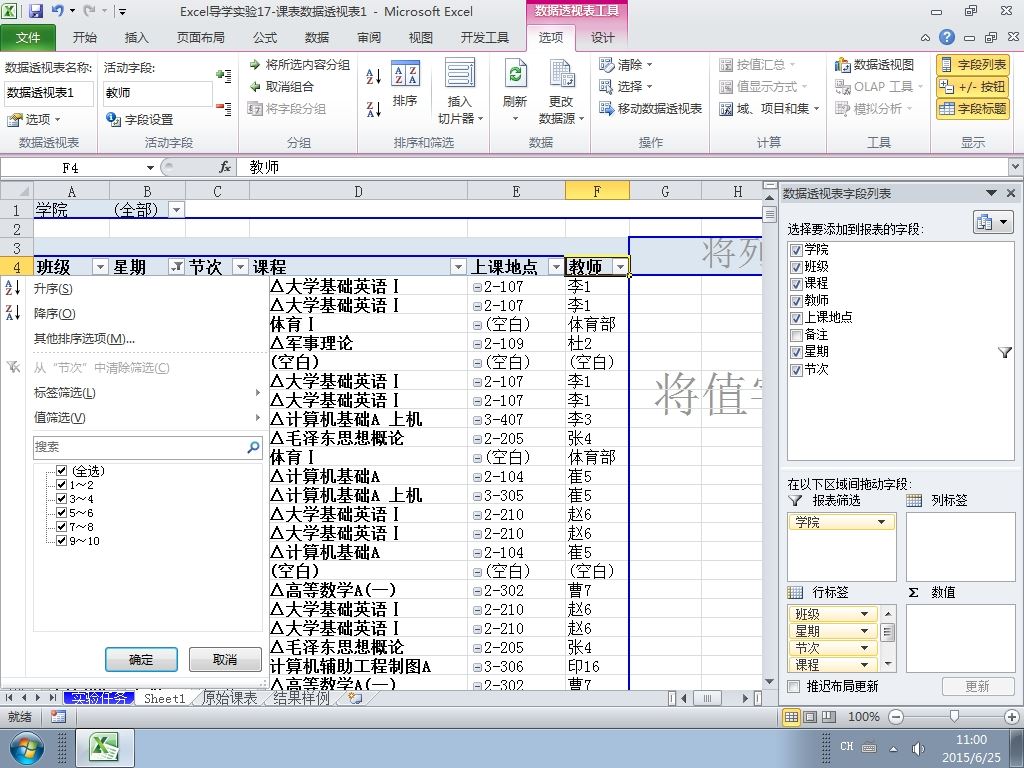The height and width of the screenshot is (768, 1024).
Task: Click 字段设置 field settings
Action: tap(140, 120)
